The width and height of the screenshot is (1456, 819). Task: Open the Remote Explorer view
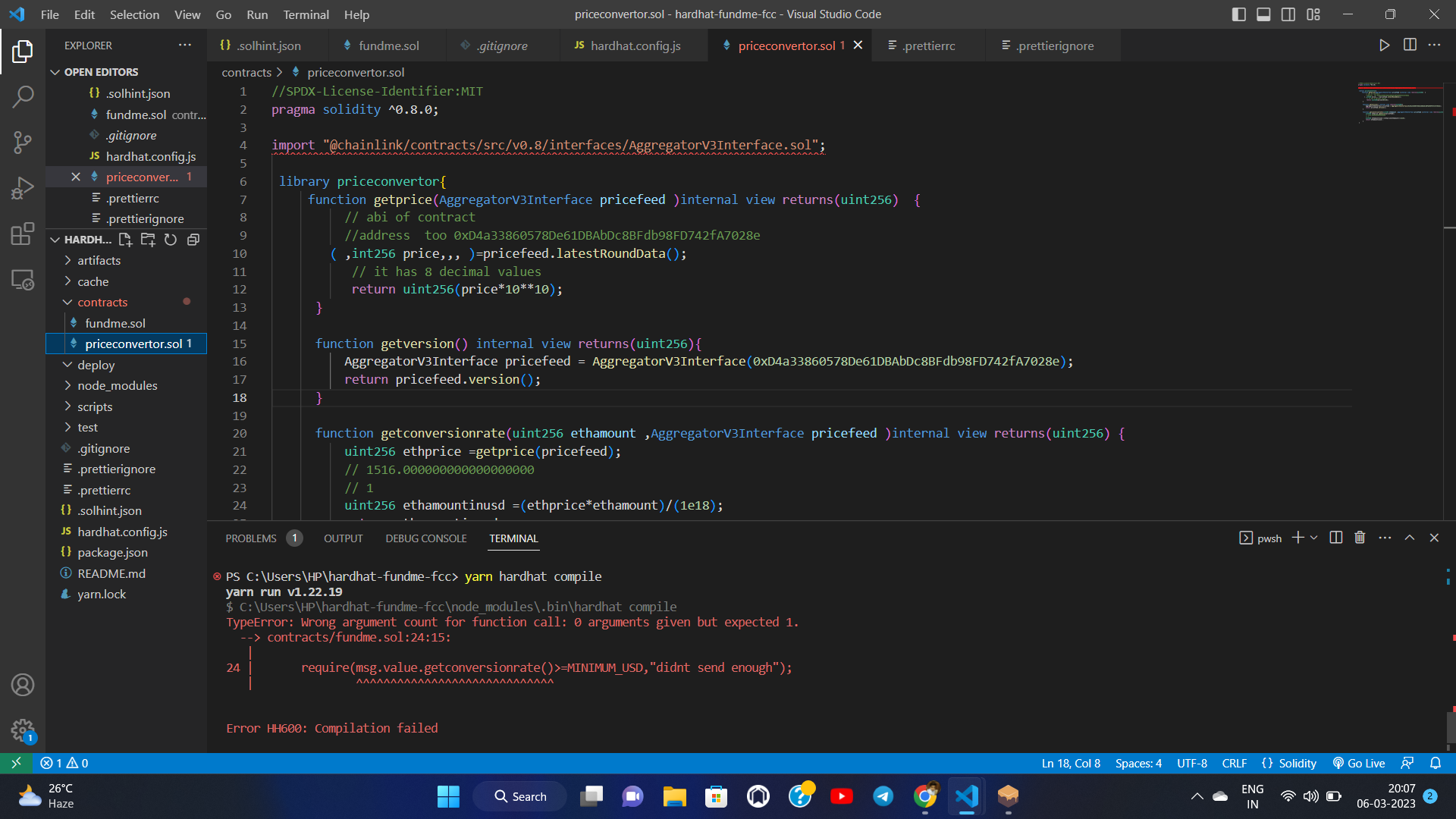coord(23,280)
